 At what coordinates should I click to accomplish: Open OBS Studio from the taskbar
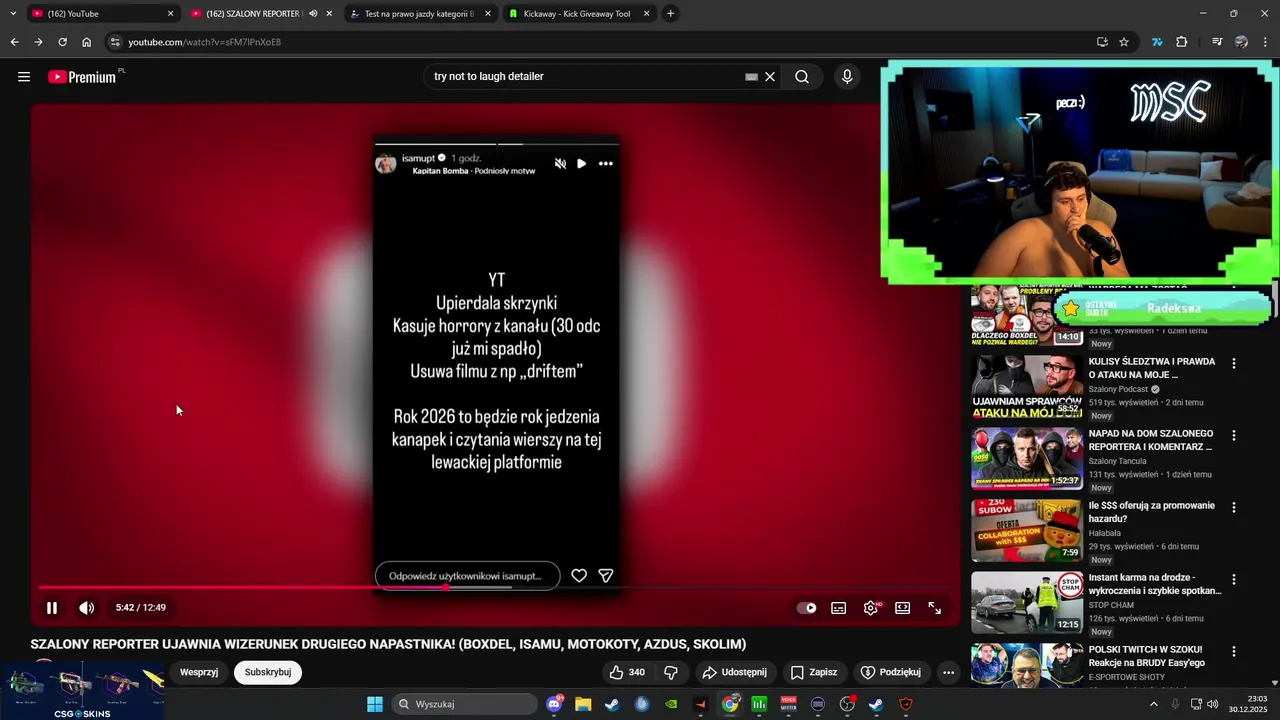[848, 704]
